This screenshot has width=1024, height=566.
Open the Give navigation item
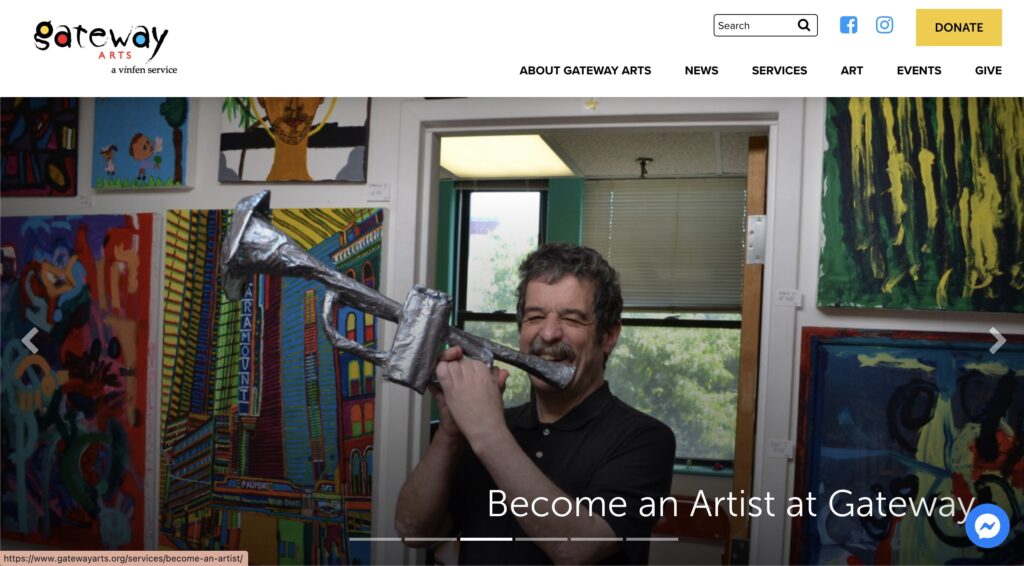[x=988, y=71]
